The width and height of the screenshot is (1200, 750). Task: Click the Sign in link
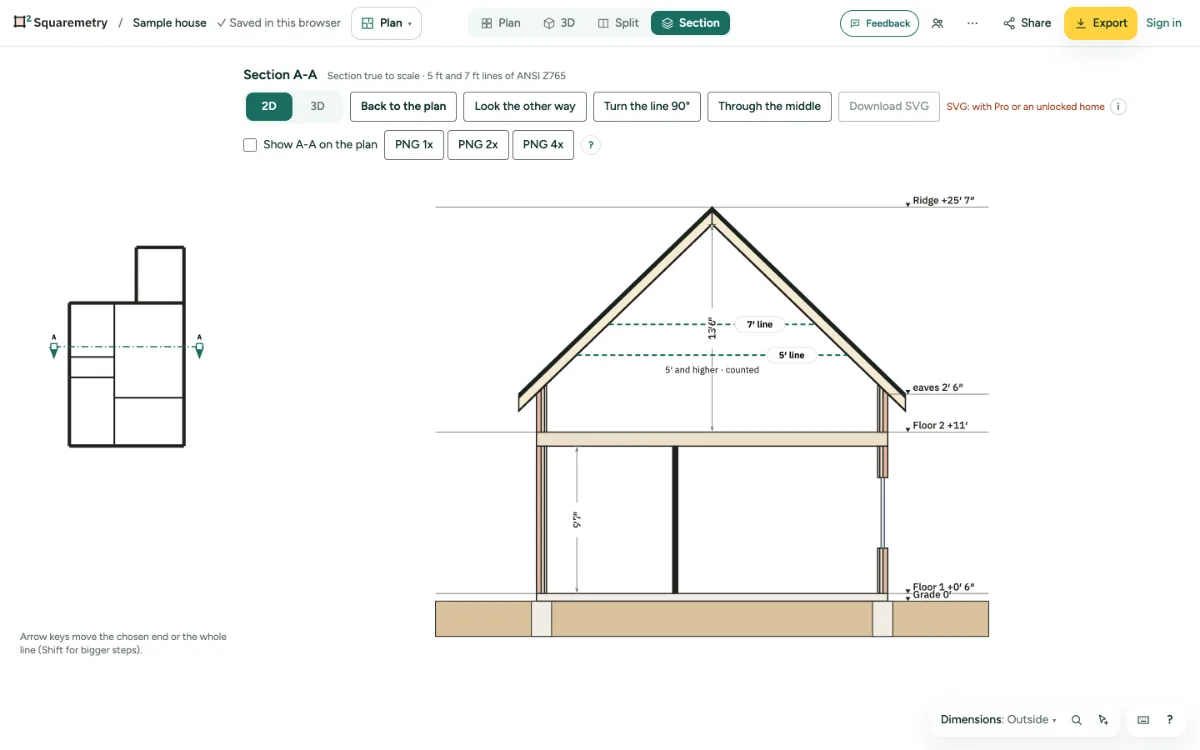[1164, 23]
